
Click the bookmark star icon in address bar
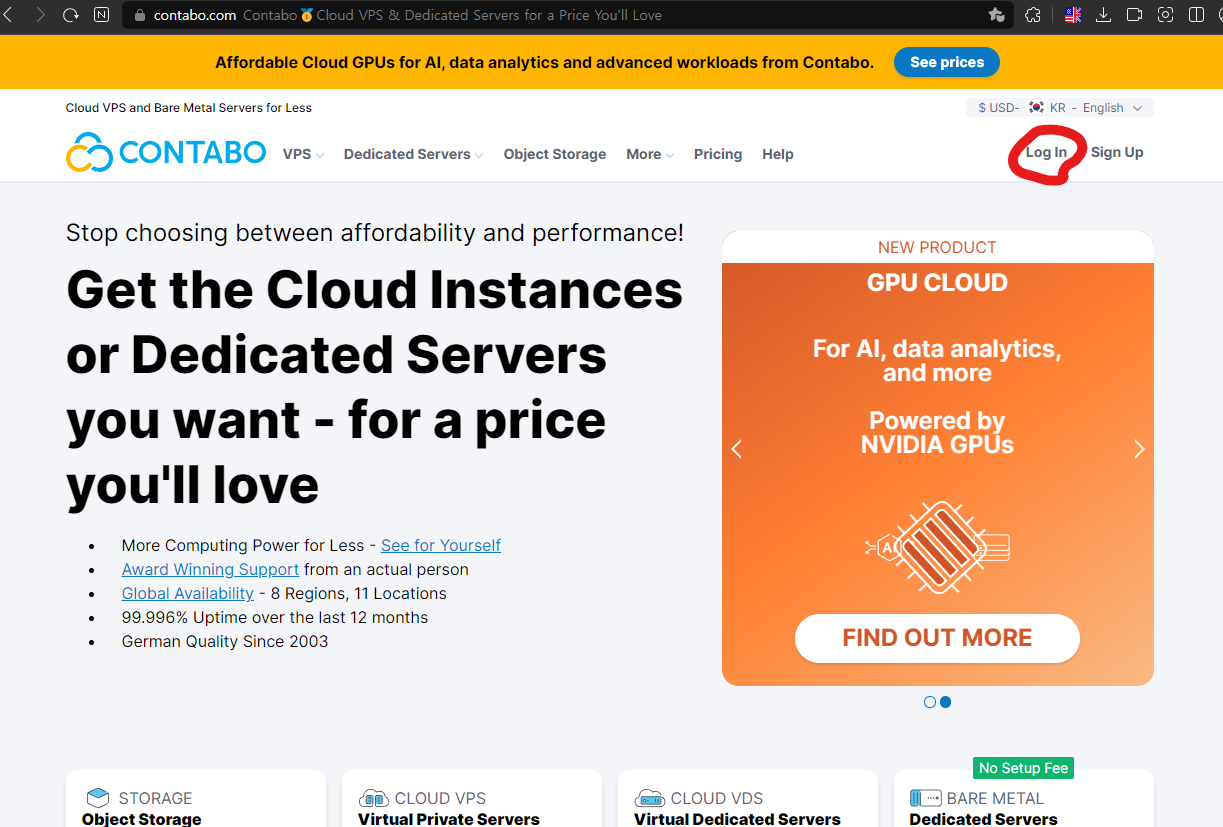[996, 15]
